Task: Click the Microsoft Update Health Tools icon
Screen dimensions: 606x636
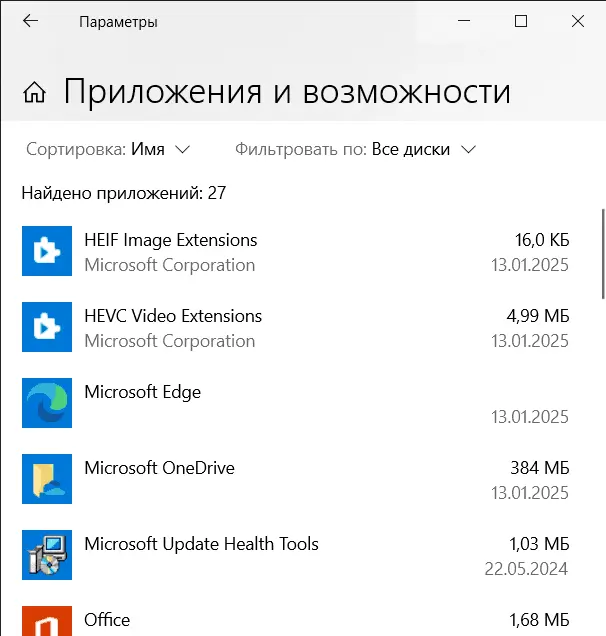Action: (47, 555)
